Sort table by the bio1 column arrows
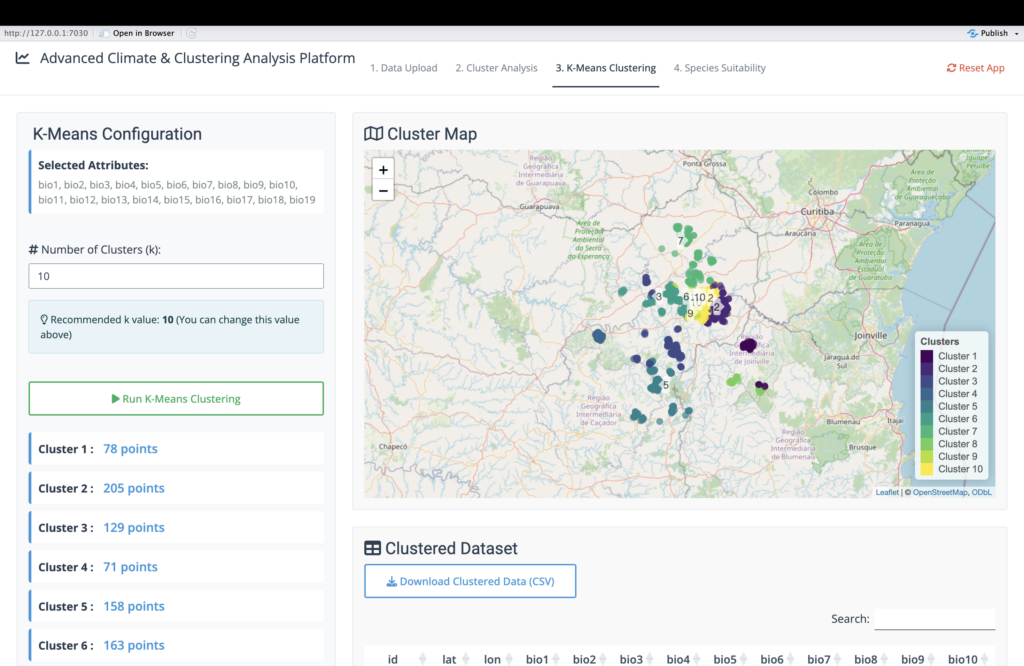Viewport: 1024px width, 666px height. [556, 659]
